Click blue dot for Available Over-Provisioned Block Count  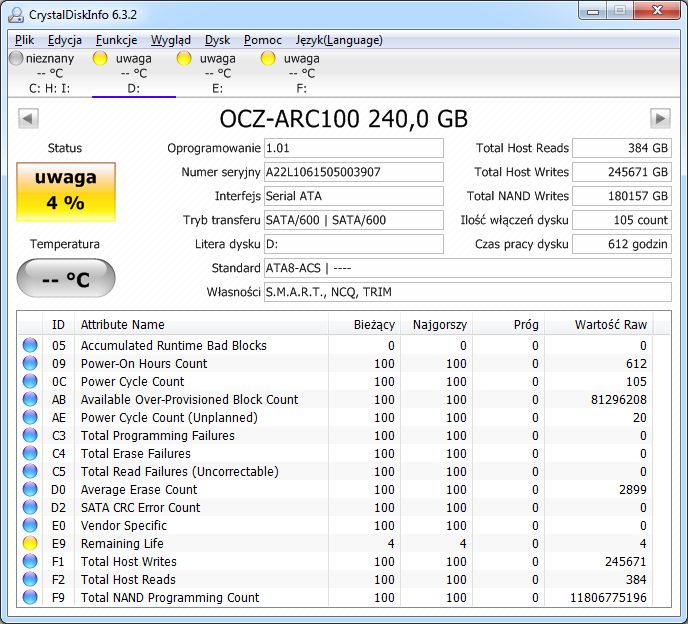pos(30,399)
